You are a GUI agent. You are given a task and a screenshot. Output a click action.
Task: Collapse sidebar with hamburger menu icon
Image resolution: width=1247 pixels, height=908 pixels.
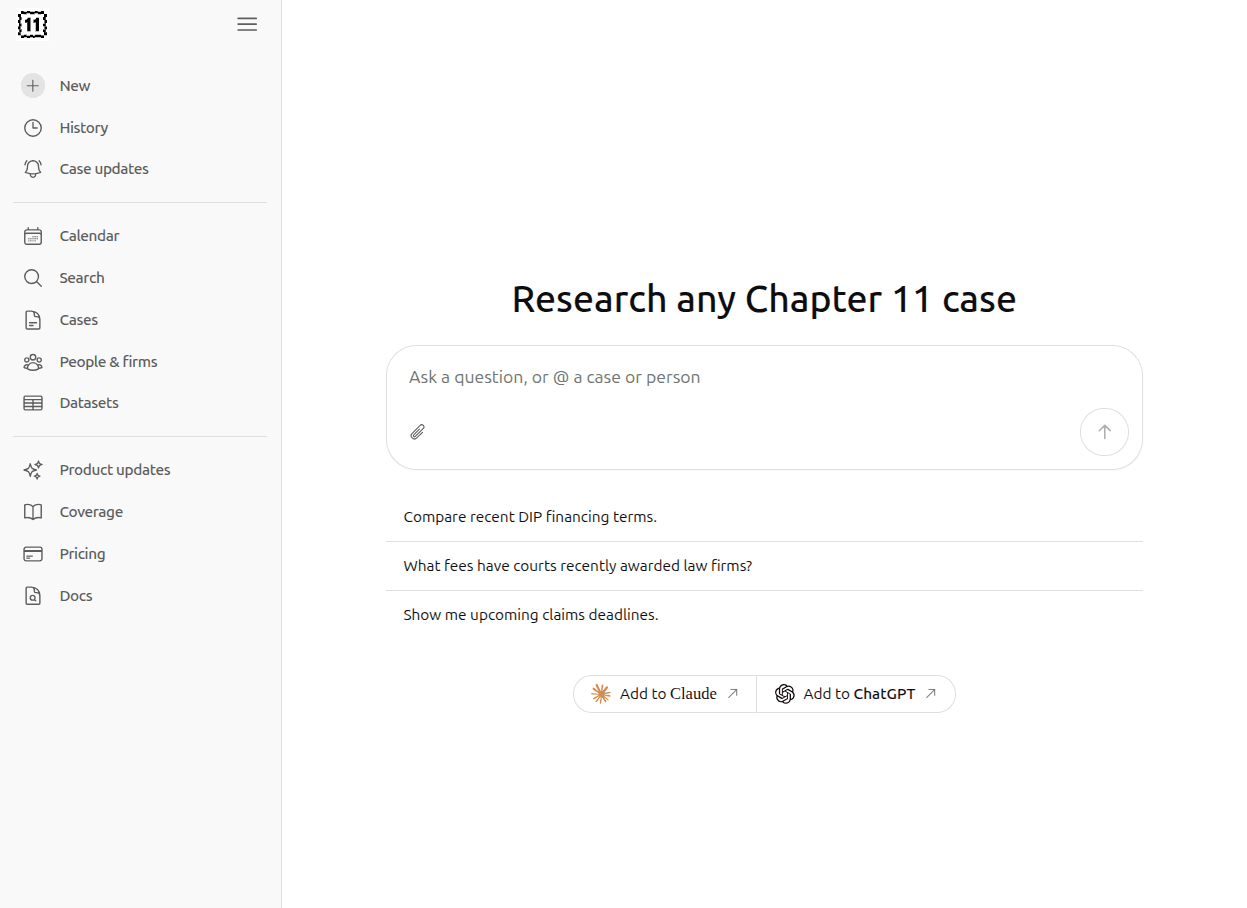[x=247, y=25]
